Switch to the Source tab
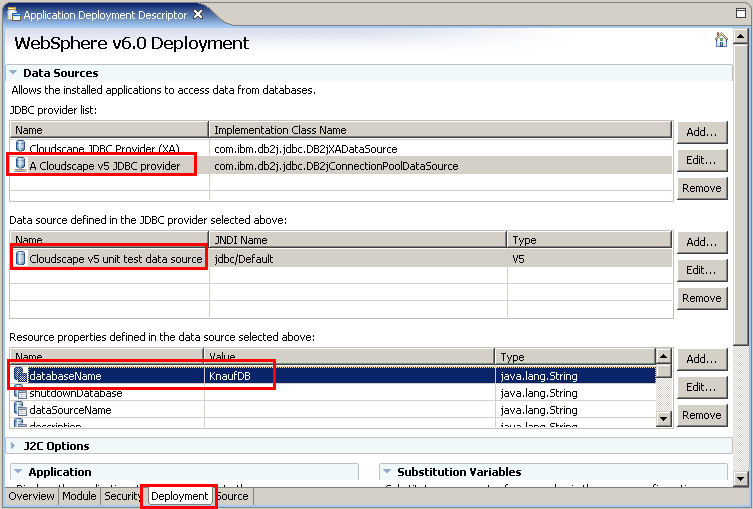This screenshot has height=509, width=753. [x=233, y=496]
